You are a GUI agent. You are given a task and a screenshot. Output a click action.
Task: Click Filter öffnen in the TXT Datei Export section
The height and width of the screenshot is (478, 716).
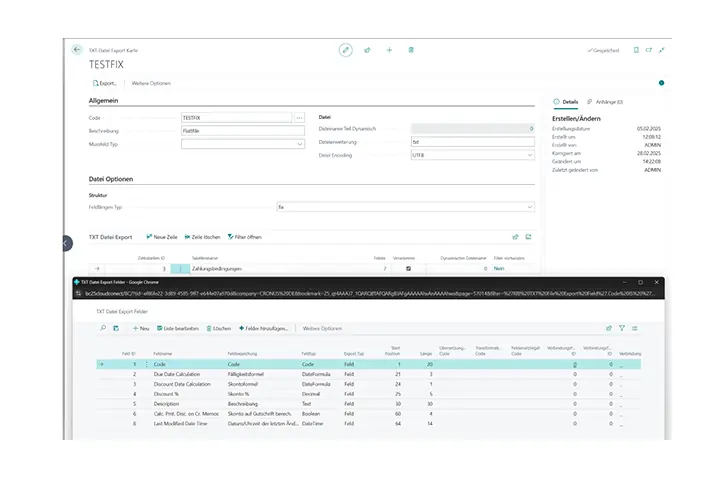pyautogui.click(x=245, y=237)
